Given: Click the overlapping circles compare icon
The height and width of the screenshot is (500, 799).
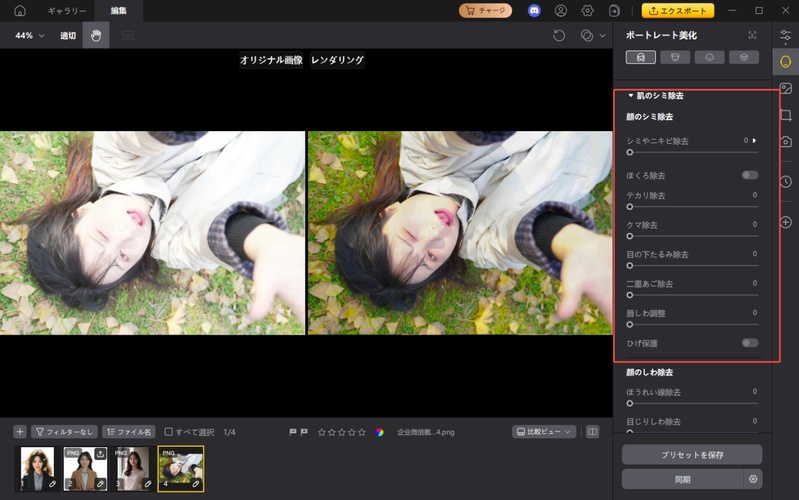Looking at the screenshot, I should pyautogui.click(x=587, y=35).
